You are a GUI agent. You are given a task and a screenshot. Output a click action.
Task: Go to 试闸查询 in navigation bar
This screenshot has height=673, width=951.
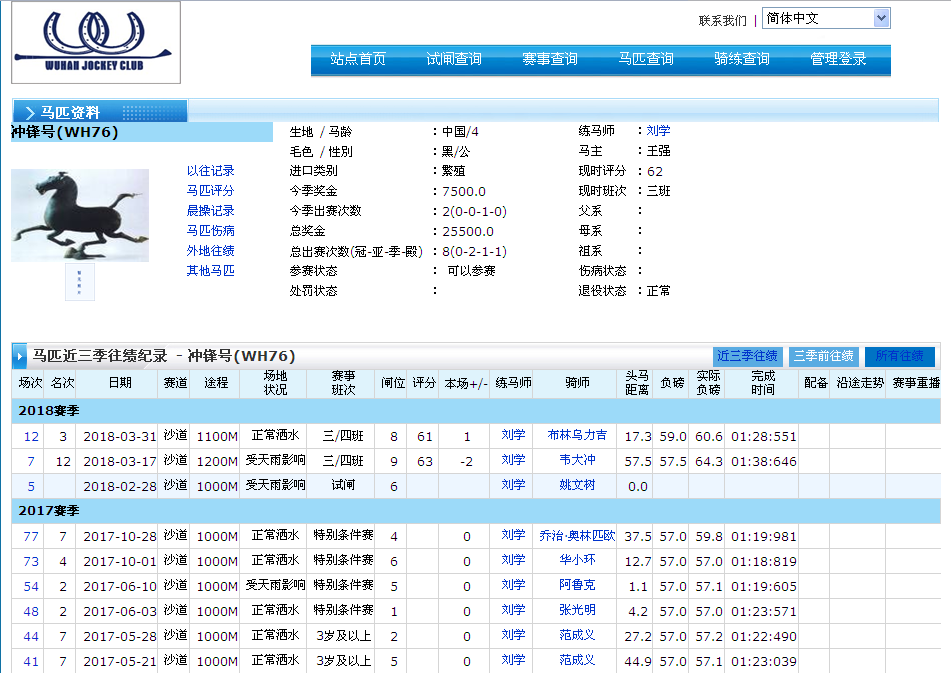coord(454,60)
